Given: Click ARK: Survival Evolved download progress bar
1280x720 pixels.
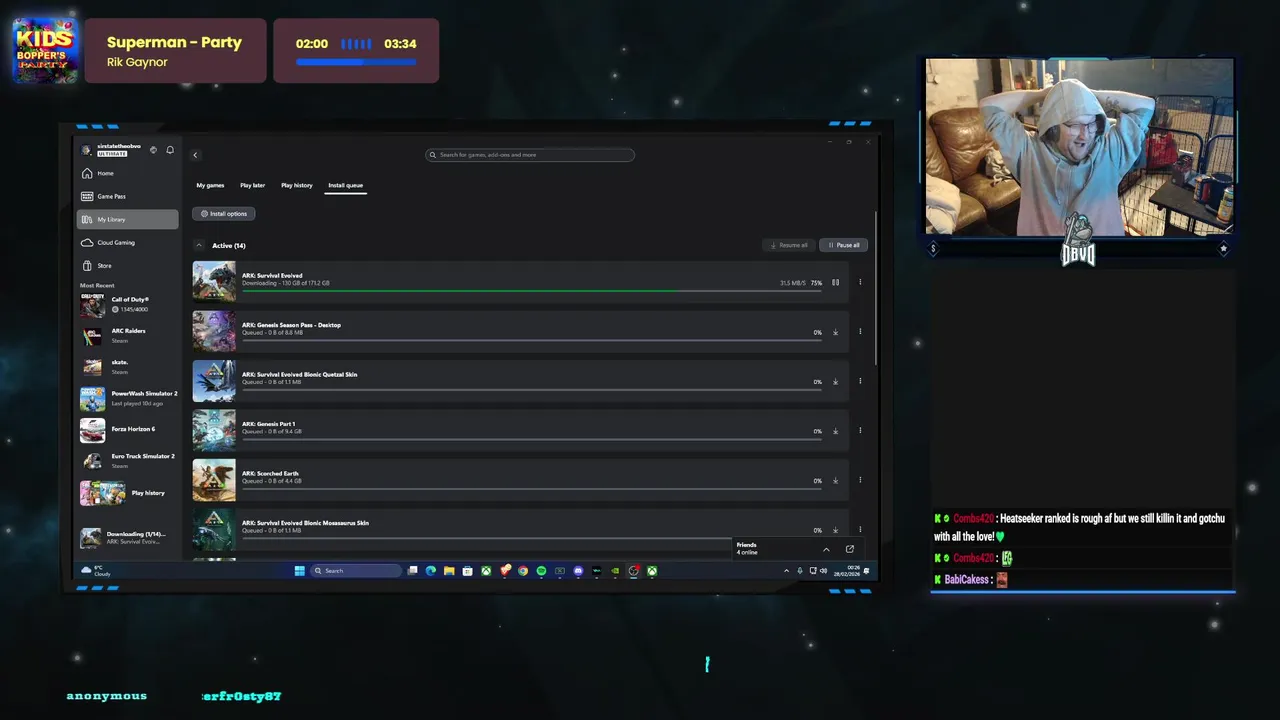Looking at the screenshot, I should pyautogui.click(x=531, y=290).
